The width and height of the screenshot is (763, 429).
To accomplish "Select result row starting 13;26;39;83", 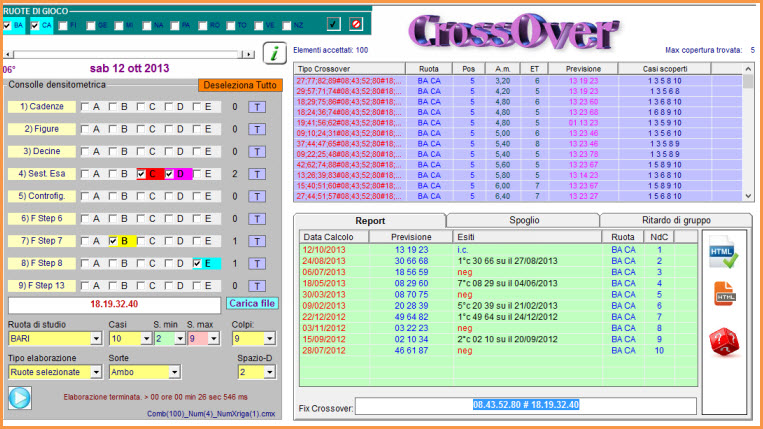I will (518, 175).
